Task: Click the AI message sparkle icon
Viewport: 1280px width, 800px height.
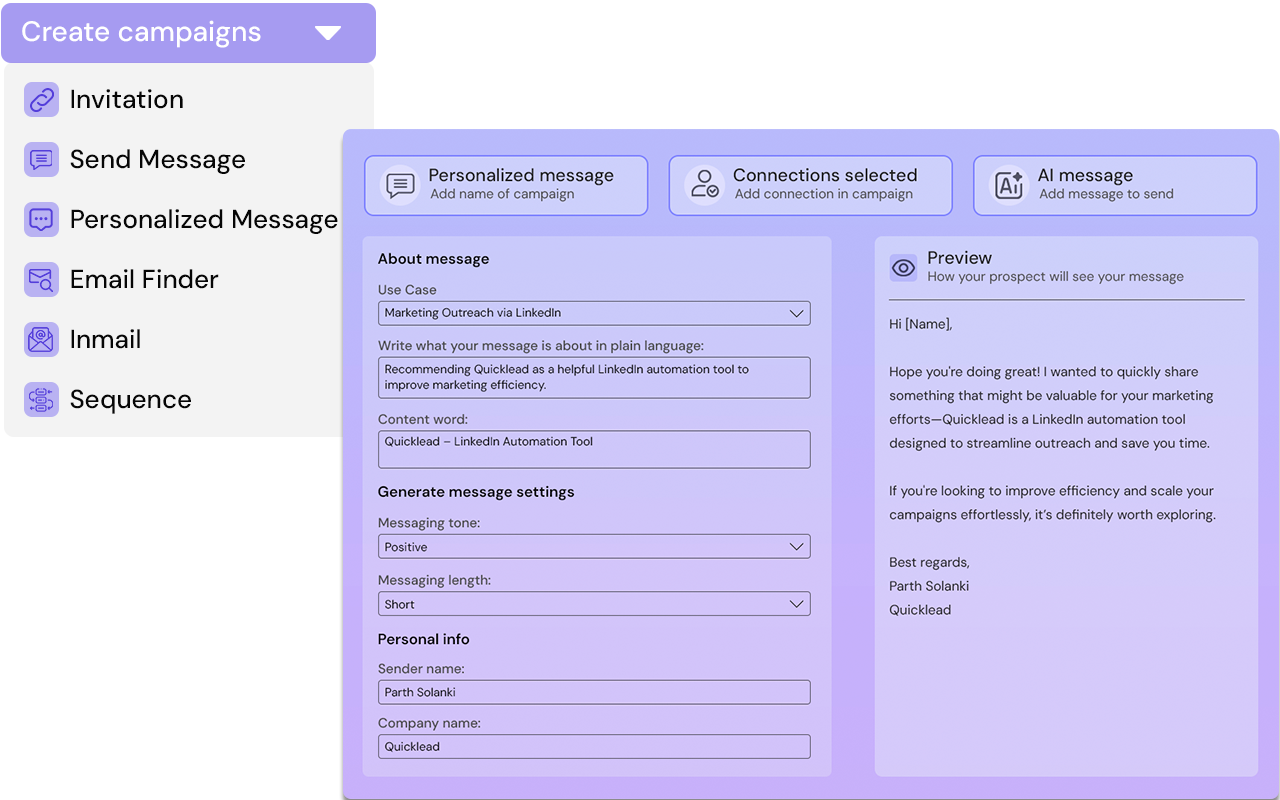Action: [x=1009, y=185]
